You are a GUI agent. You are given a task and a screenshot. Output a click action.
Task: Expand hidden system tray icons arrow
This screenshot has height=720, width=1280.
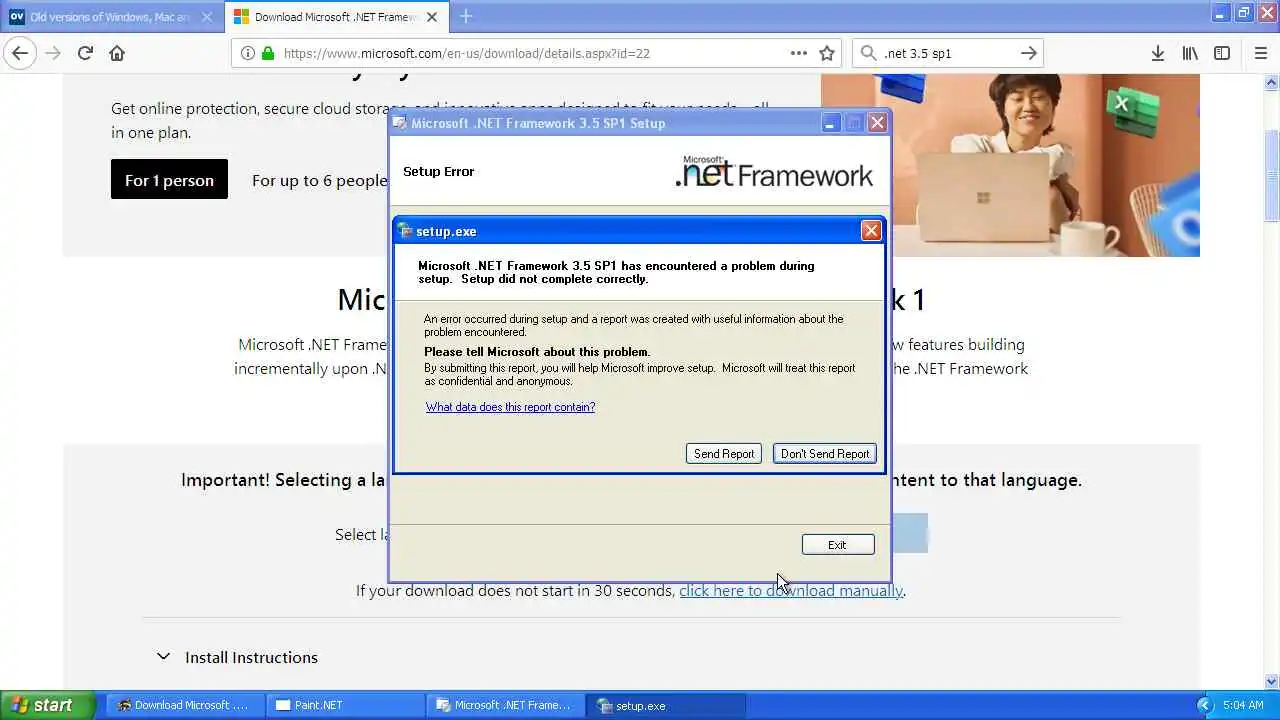pos(1204,705)
